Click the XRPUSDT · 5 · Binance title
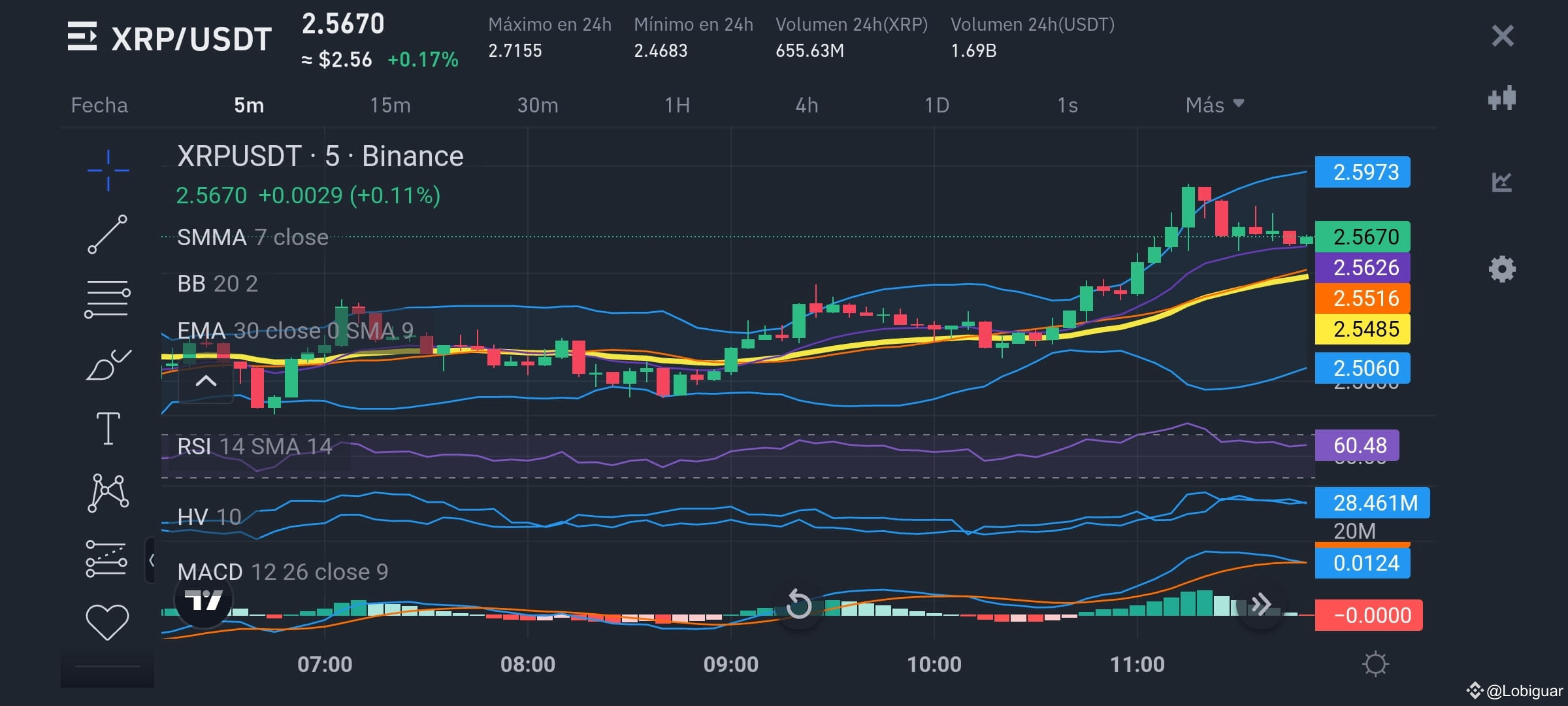This screenshot has width=1568, height=706. [x=320, y=156]
